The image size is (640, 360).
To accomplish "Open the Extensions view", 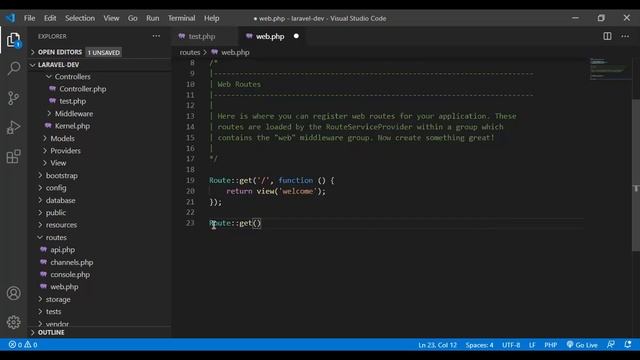I will (13, 156).
